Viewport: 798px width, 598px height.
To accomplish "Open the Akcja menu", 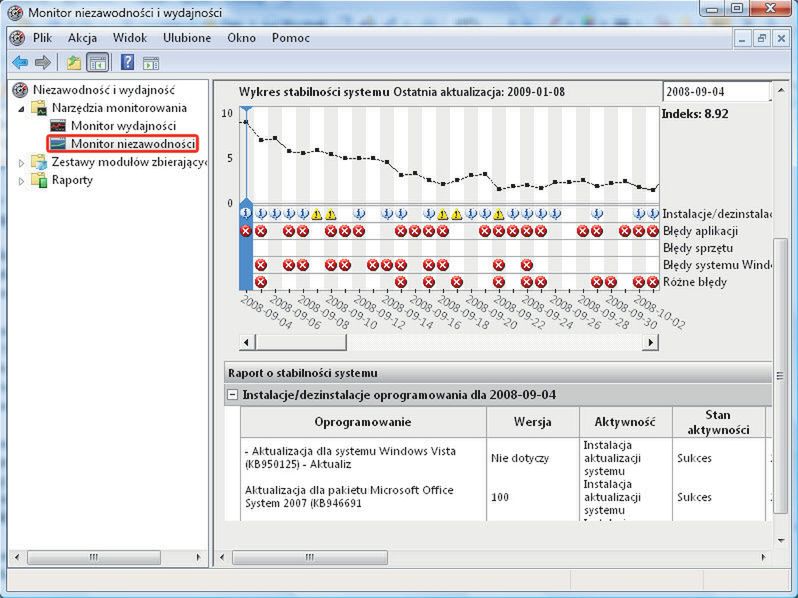I will [82, 38].
